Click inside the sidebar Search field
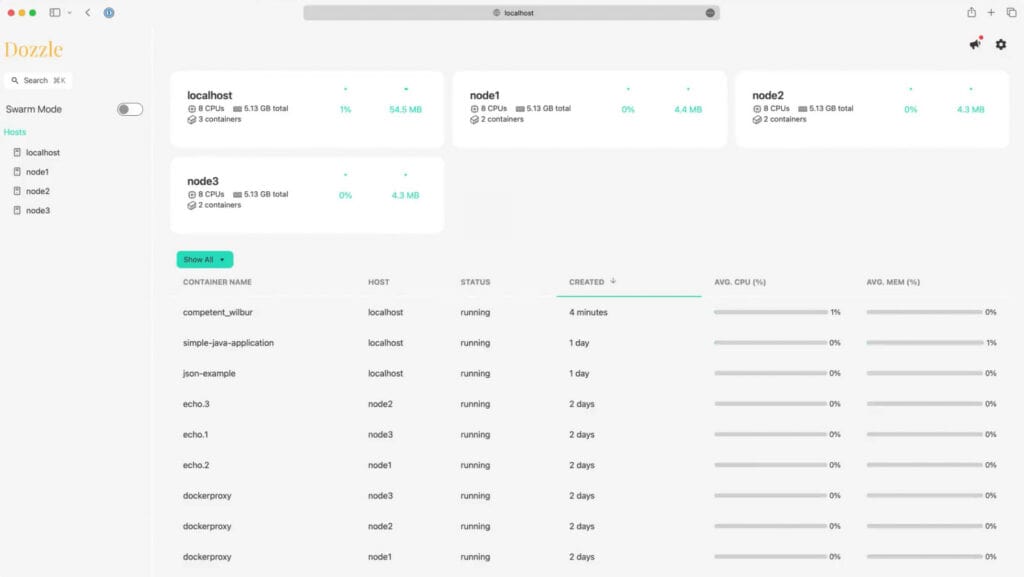Viewport: 1024px width, 577px height. tap(40, 80)
